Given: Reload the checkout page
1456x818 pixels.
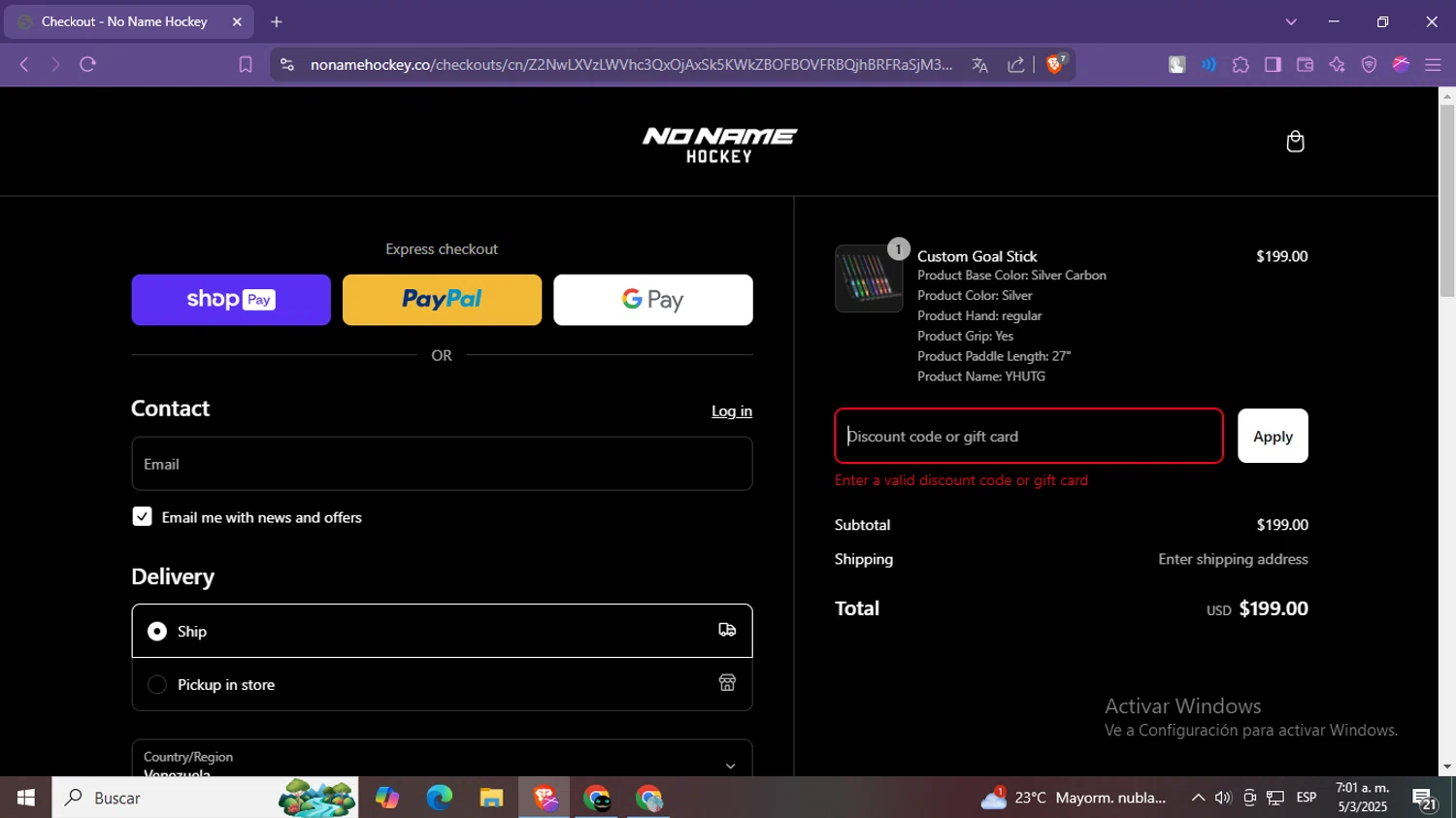Looking at the screenshot, I should 87,65.
